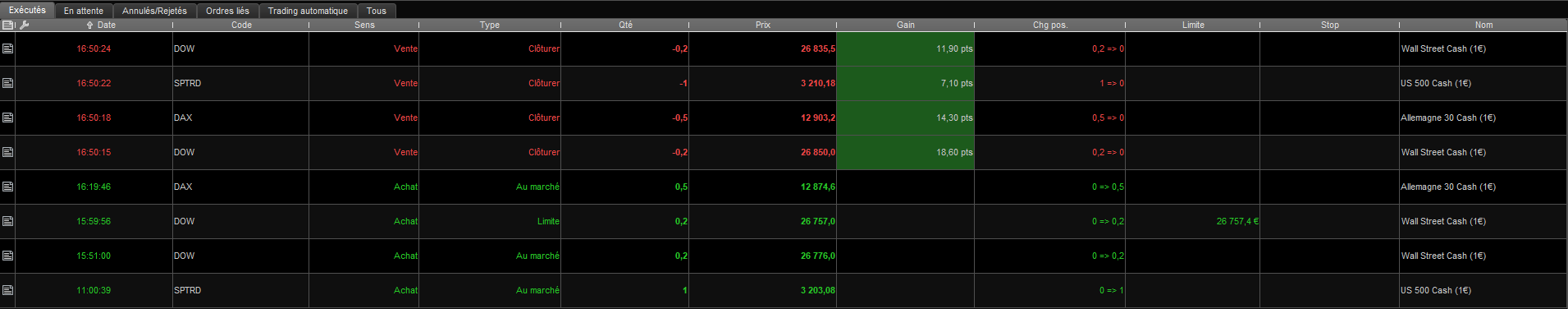Screen dimensions: 1568x309
Task: Open details icon for 16:50:22 SPTRD order
Action: pos(7,83)
